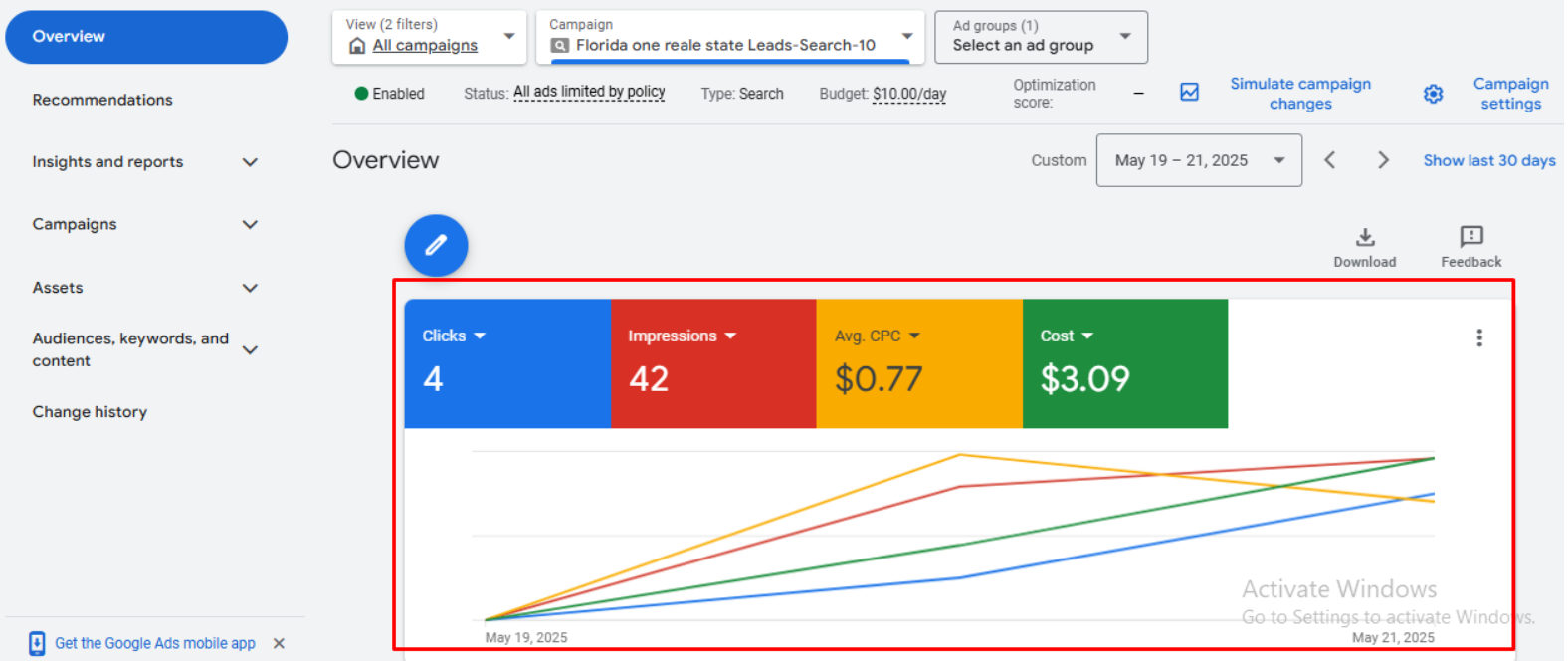1568x671 pixels.
Task: Click Show last 30 days
Action: click(x=1489, y=160)
